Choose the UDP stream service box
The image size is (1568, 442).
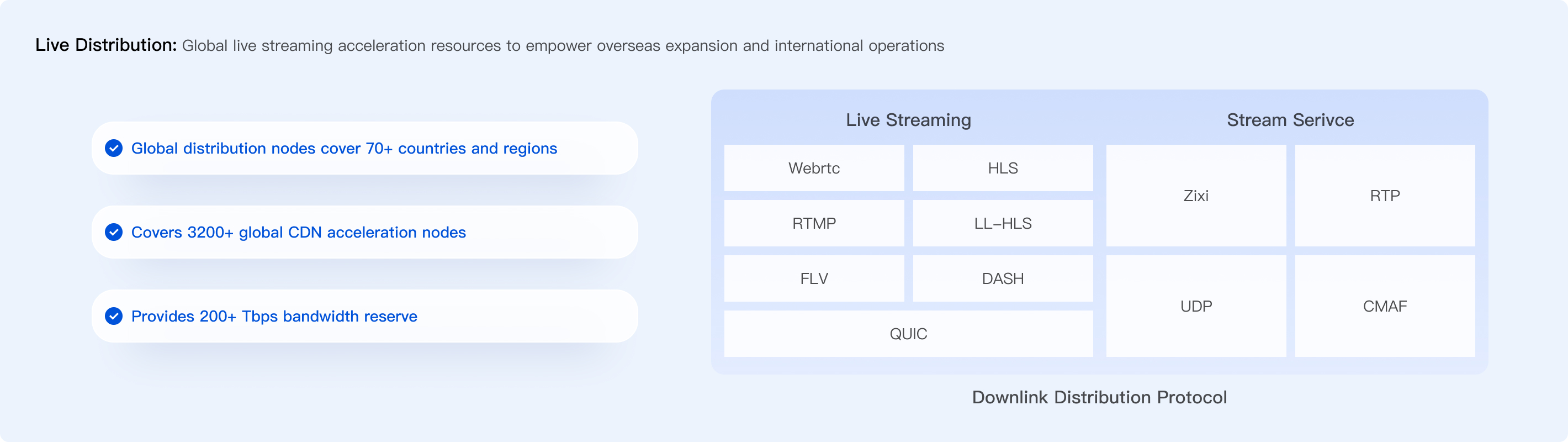click(1195, 306)
